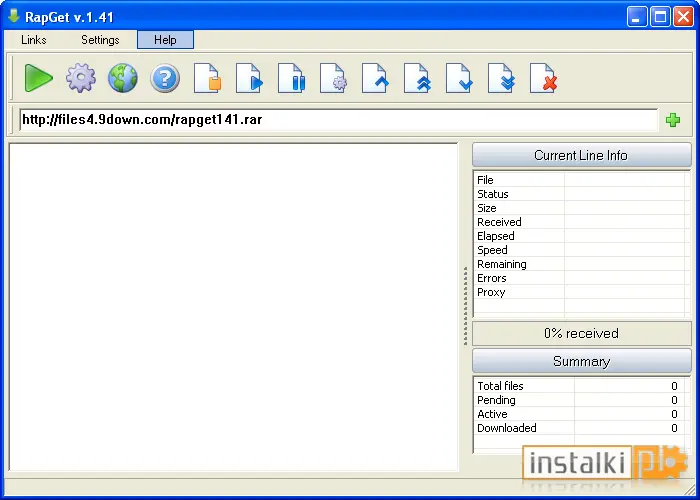Screen dimensions: 700x500
Task: Select the Received row
Action: click(580, 222)
